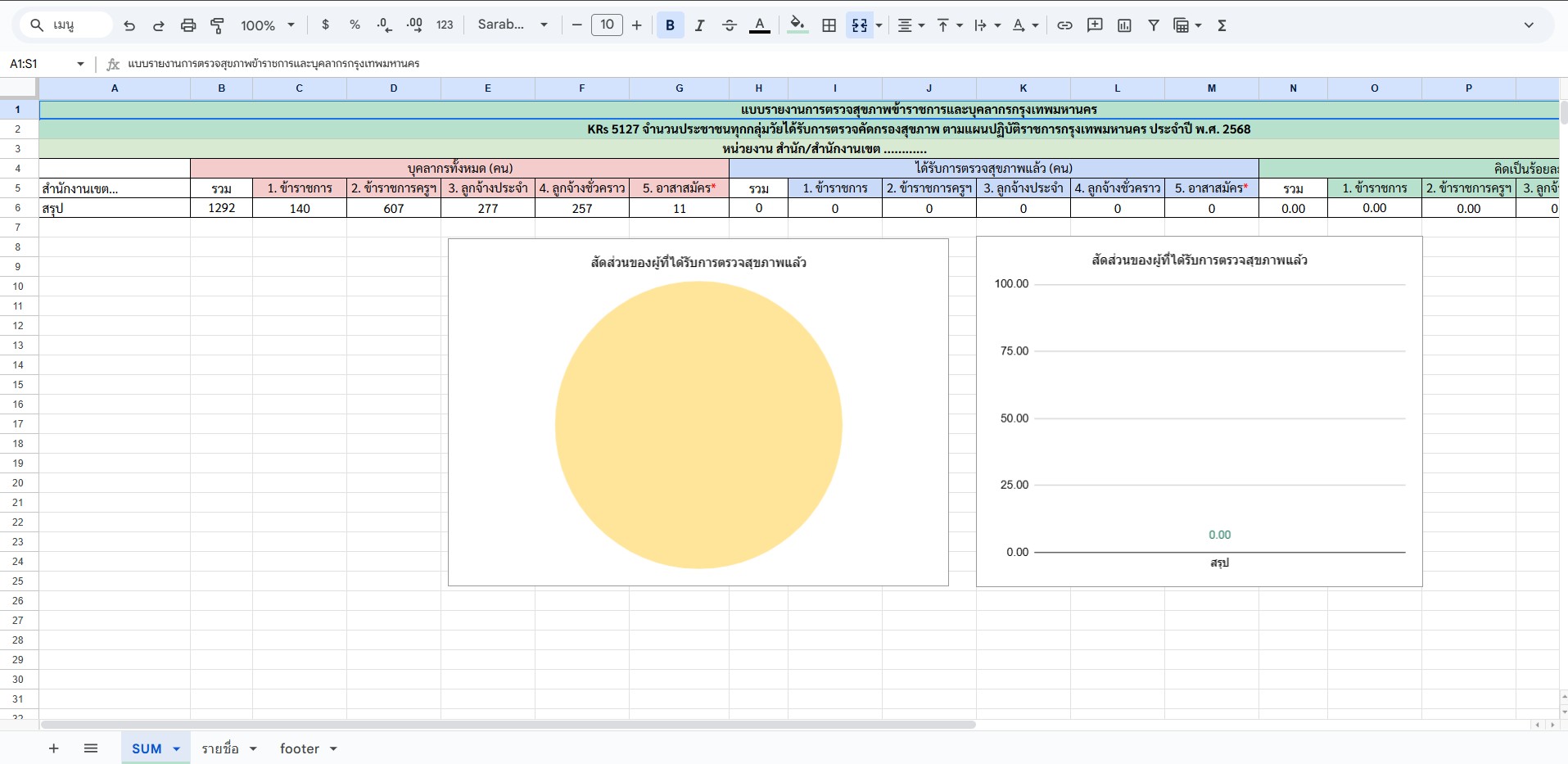1568x764 pixels.
Task: Open table views dropdown
Action: click(1187, 25)
